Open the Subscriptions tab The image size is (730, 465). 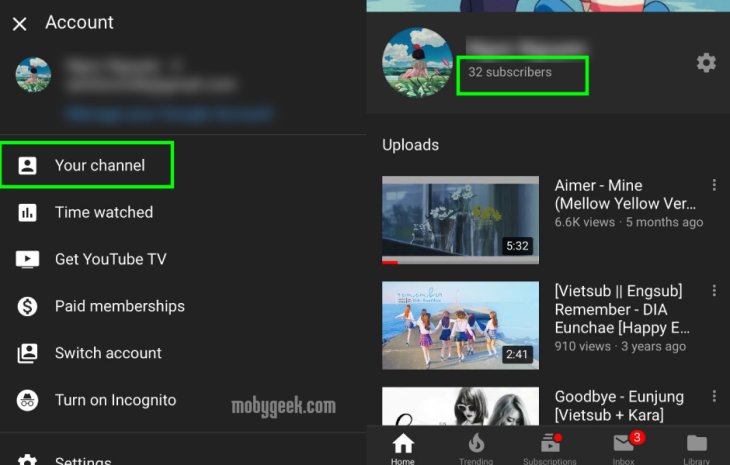click(549, 446)
